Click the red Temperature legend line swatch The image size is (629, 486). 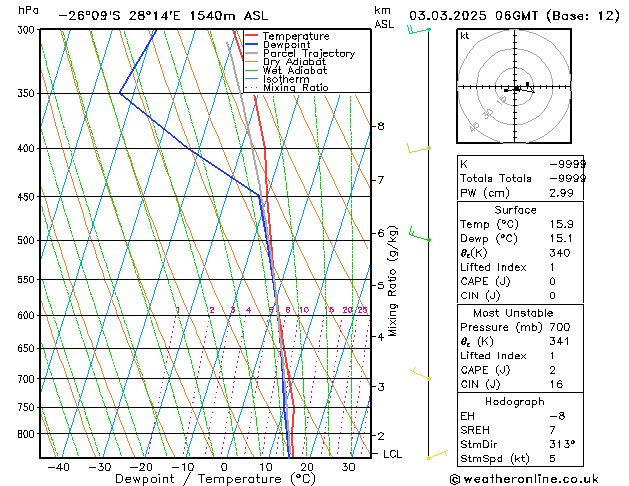coord(251,35)
